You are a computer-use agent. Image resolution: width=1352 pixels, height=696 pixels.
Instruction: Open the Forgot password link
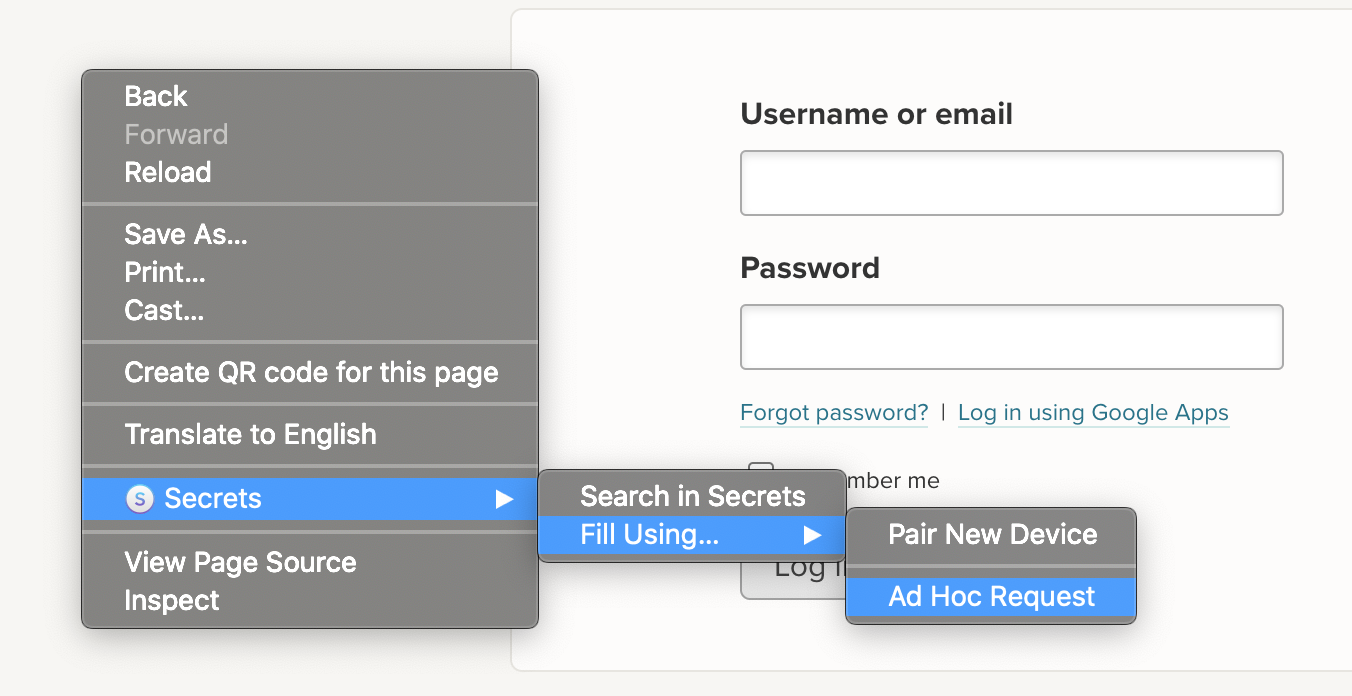coord(834,413)
